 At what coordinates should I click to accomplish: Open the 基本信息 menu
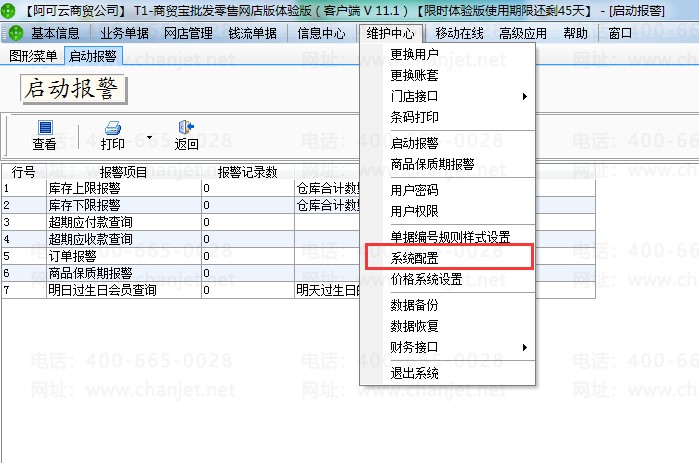(x=55, y=33)
